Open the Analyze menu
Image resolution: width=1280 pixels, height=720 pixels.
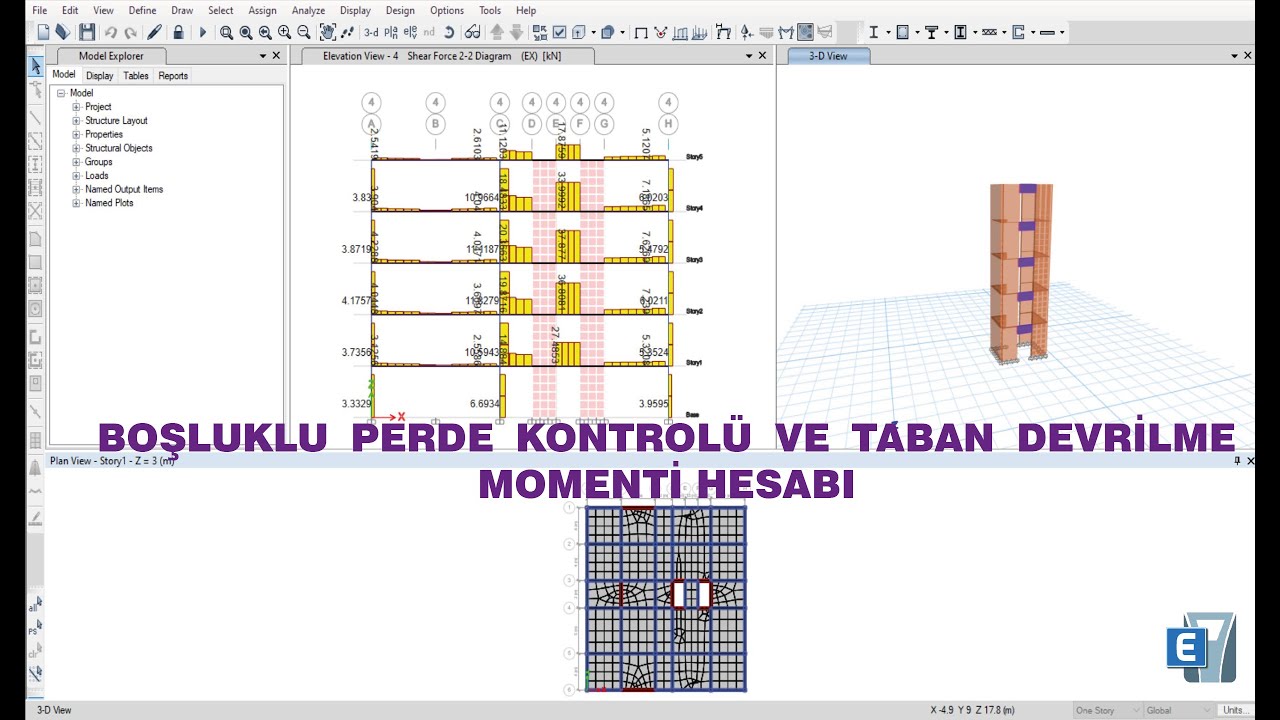tap(308, 10)
